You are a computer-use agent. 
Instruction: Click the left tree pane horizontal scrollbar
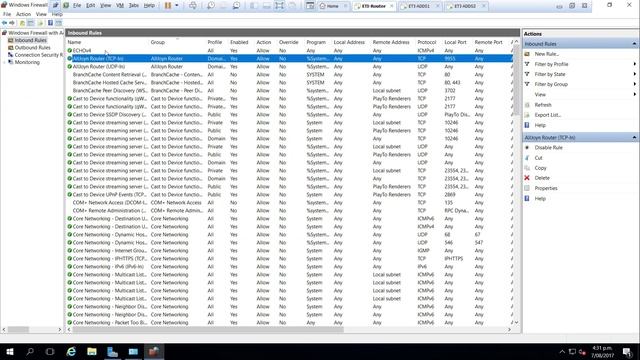[x=31, y=329]
